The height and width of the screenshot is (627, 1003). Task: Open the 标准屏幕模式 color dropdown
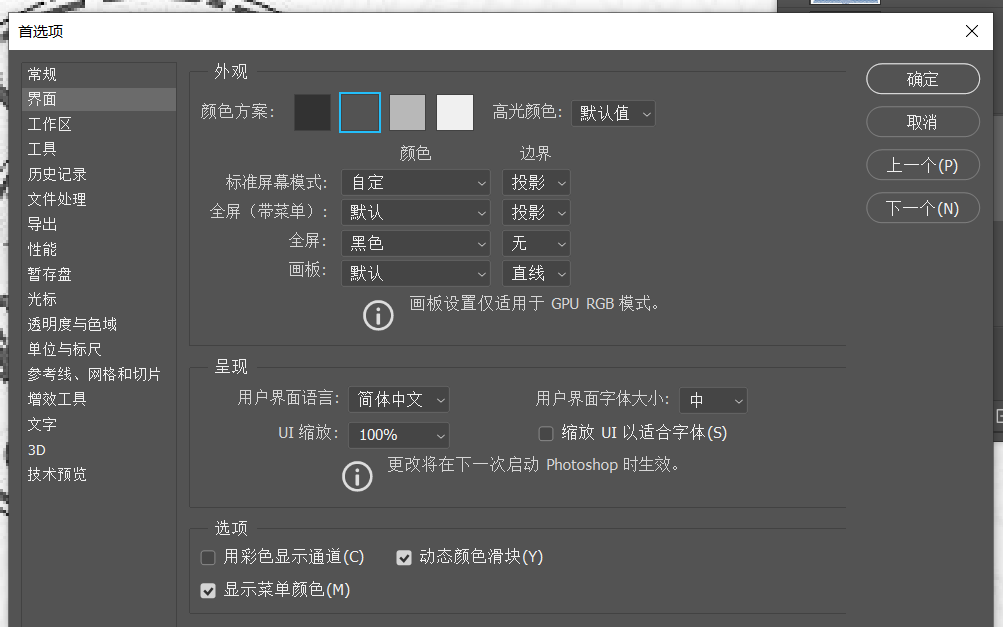click(x=415, y=182)
